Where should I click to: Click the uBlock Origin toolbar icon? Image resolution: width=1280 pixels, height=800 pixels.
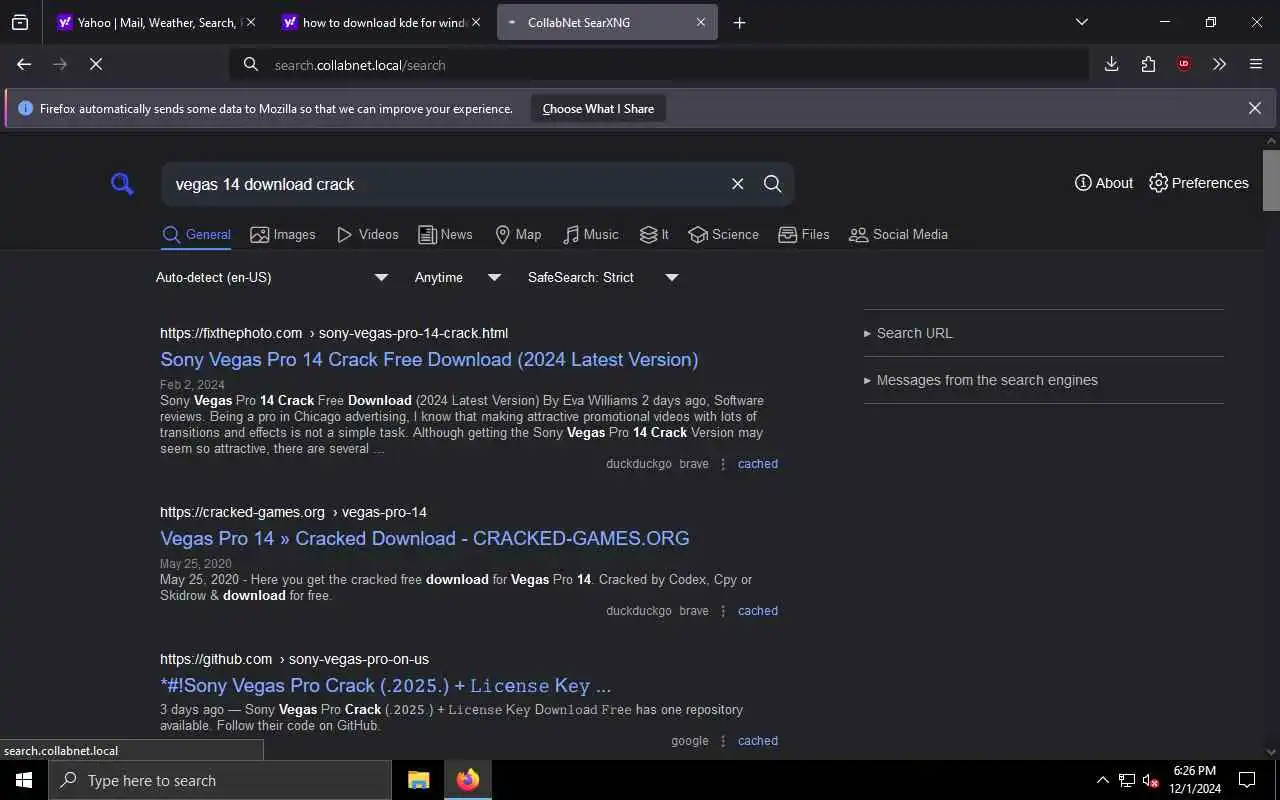click(1184, 64)
